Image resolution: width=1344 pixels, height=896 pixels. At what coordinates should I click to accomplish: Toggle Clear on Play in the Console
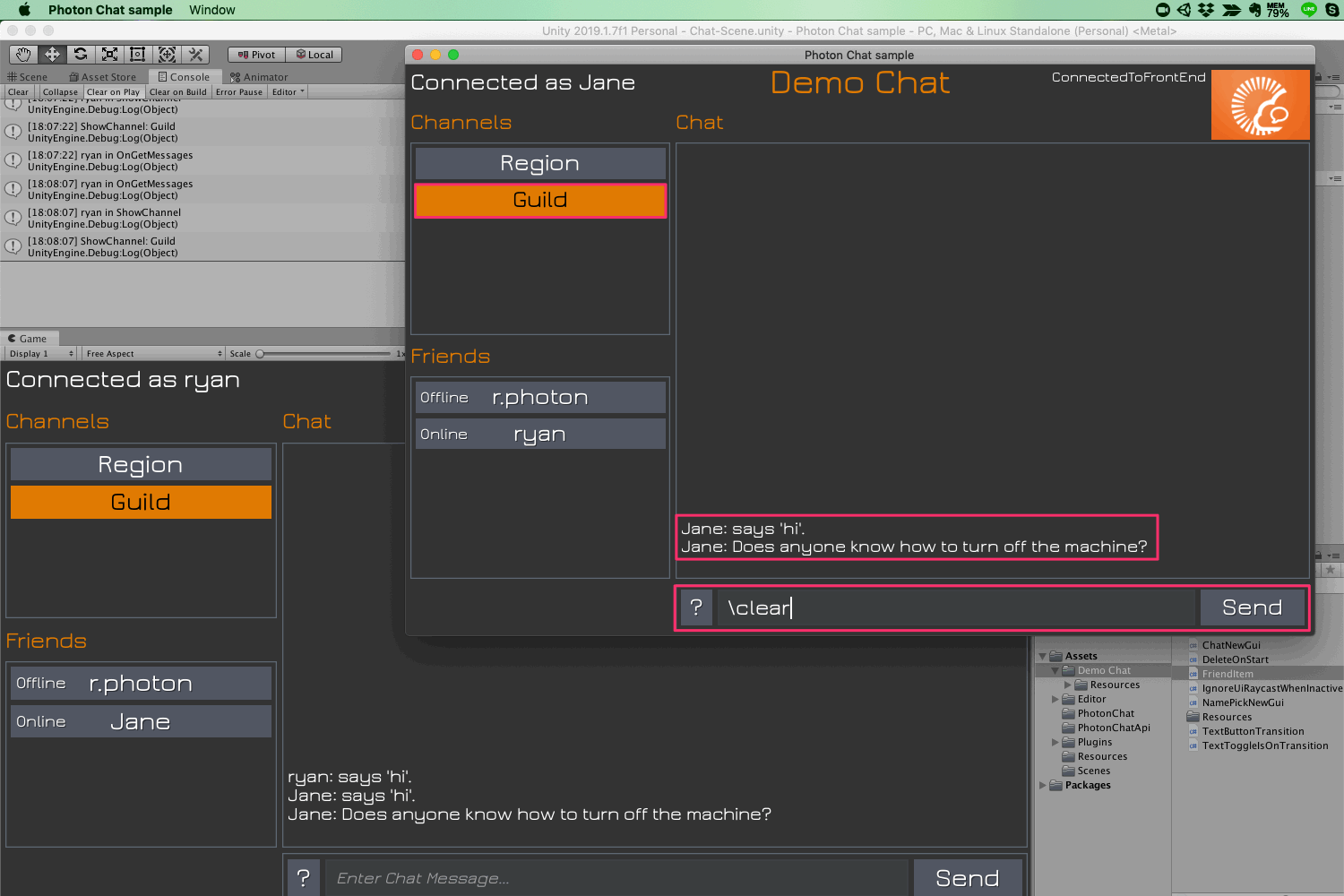pyautogui.click(x=113, y=91)
